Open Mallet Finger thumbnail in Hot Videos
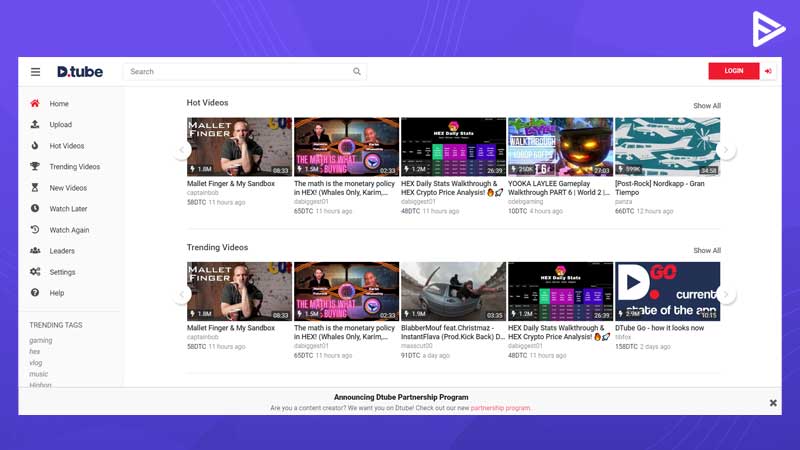This screenshot has width=800, height=450. [239, 147]
